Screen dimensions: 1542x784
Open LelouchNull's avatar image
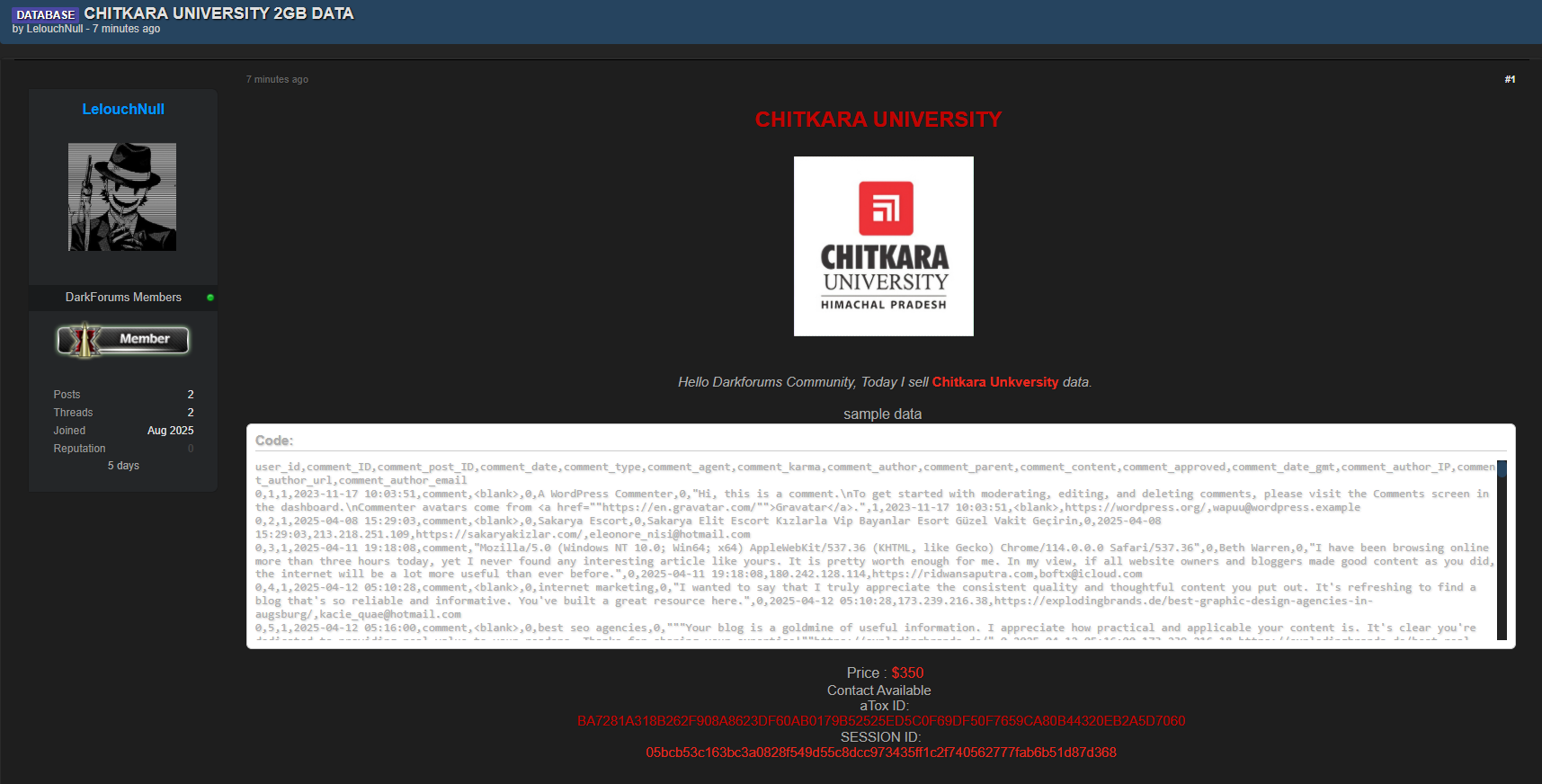(x=122, y=197)
